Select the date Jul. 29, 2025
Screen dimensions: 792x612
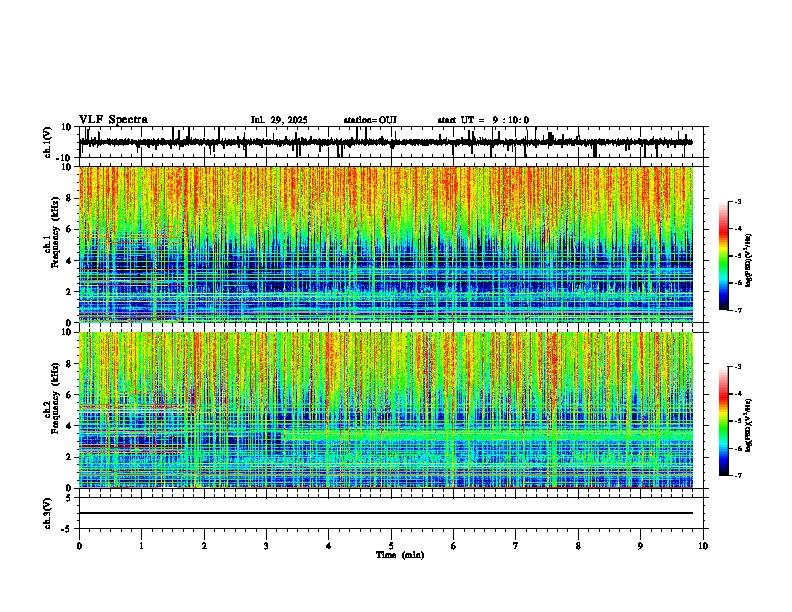click(279, 120)
